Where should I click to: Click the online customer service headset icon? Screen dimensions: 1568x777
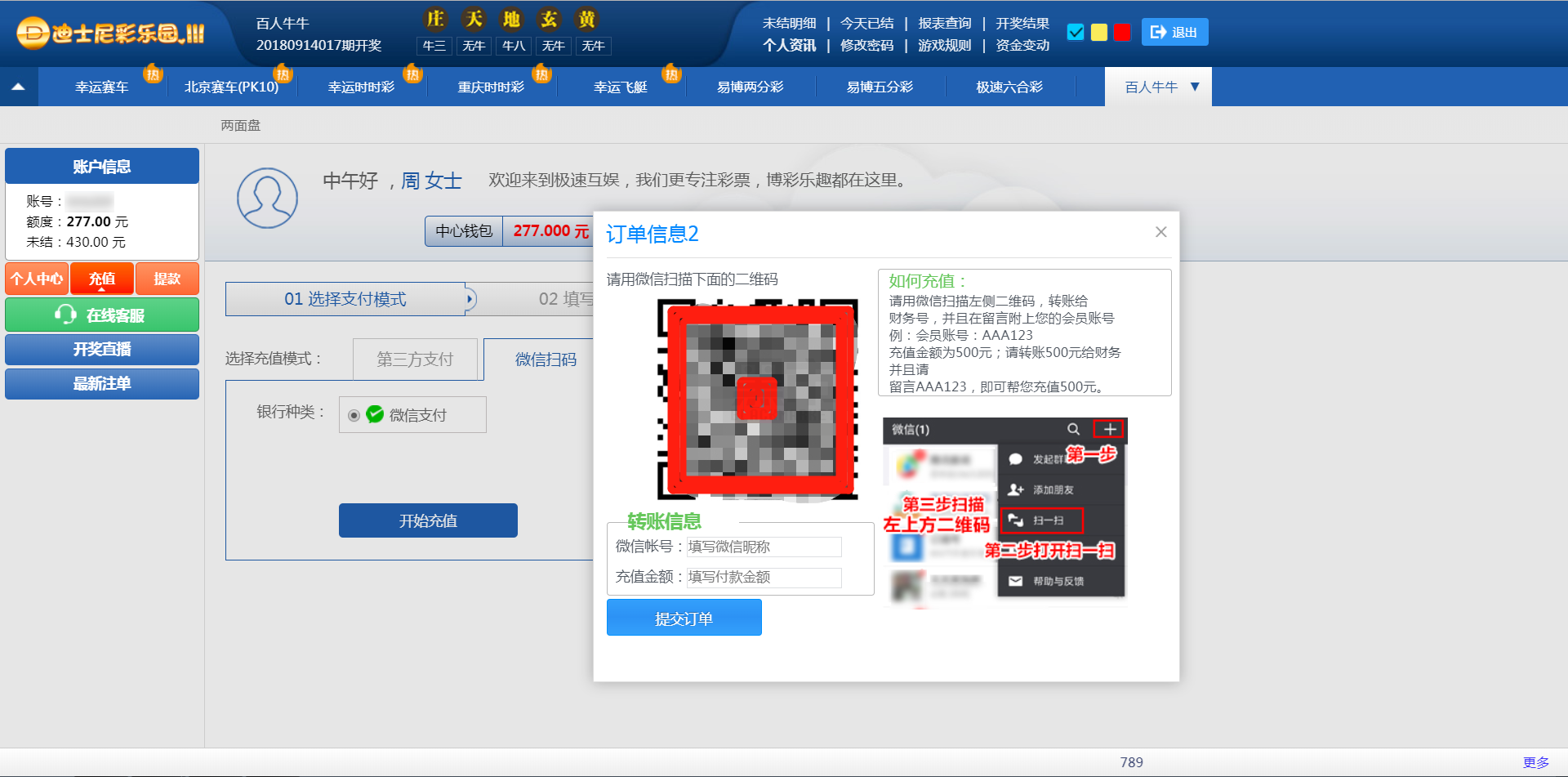pyautogui.click(x=65, y=315)
